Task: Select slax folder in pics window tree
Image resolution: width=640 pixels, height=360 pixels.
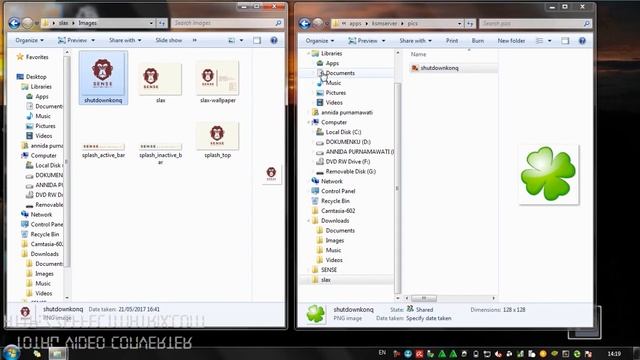Action: coord(321,280)
